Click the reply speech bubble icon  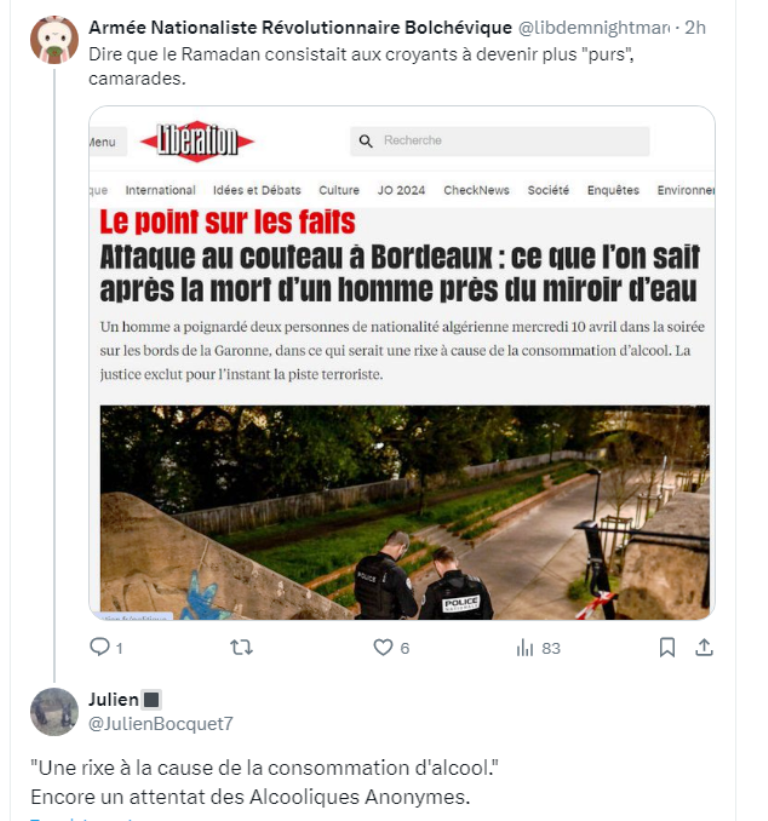pyautogui.click(x=99, y=647)
